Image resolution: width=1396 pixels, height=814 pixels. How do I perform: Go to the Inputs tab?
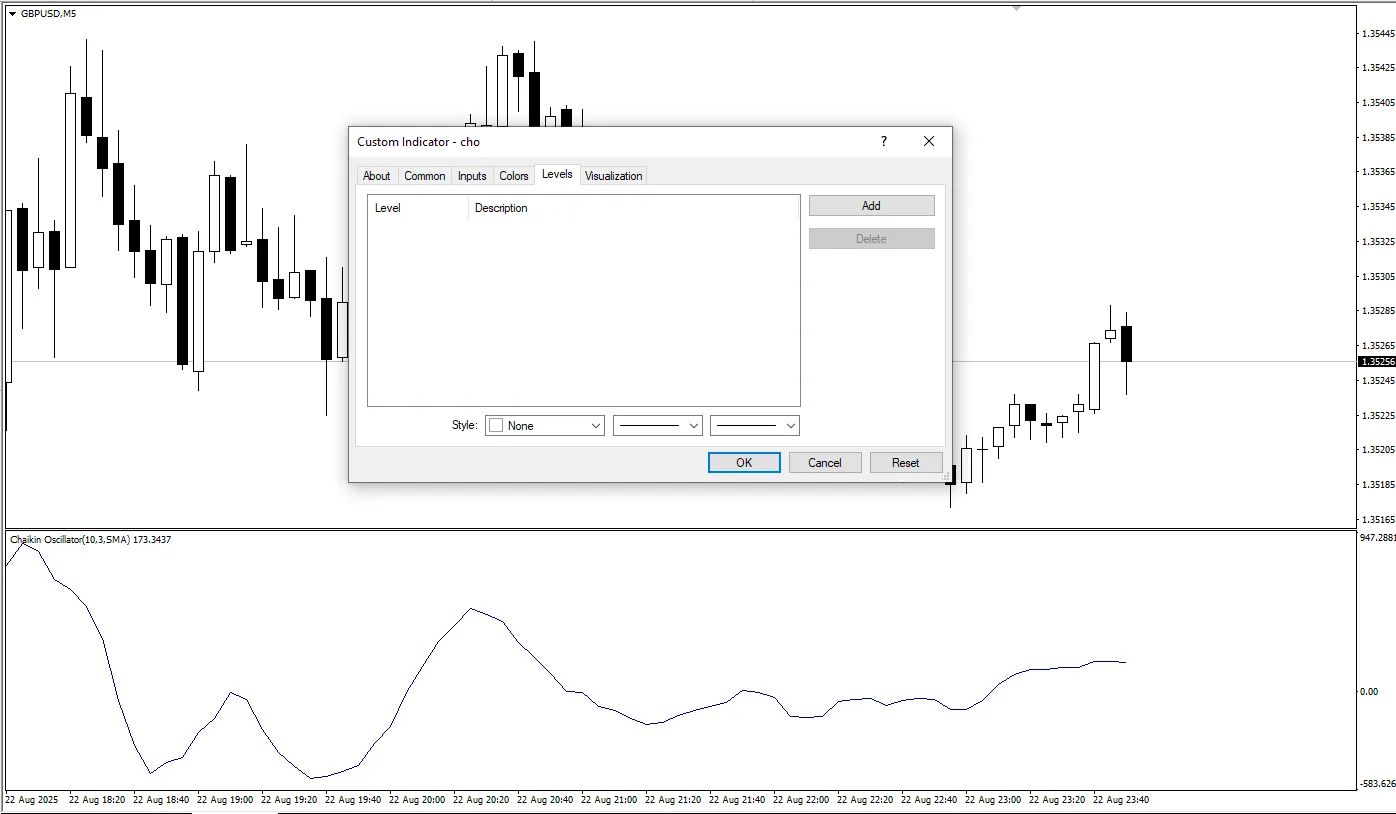pyautogui.click(x=472, y=176)
